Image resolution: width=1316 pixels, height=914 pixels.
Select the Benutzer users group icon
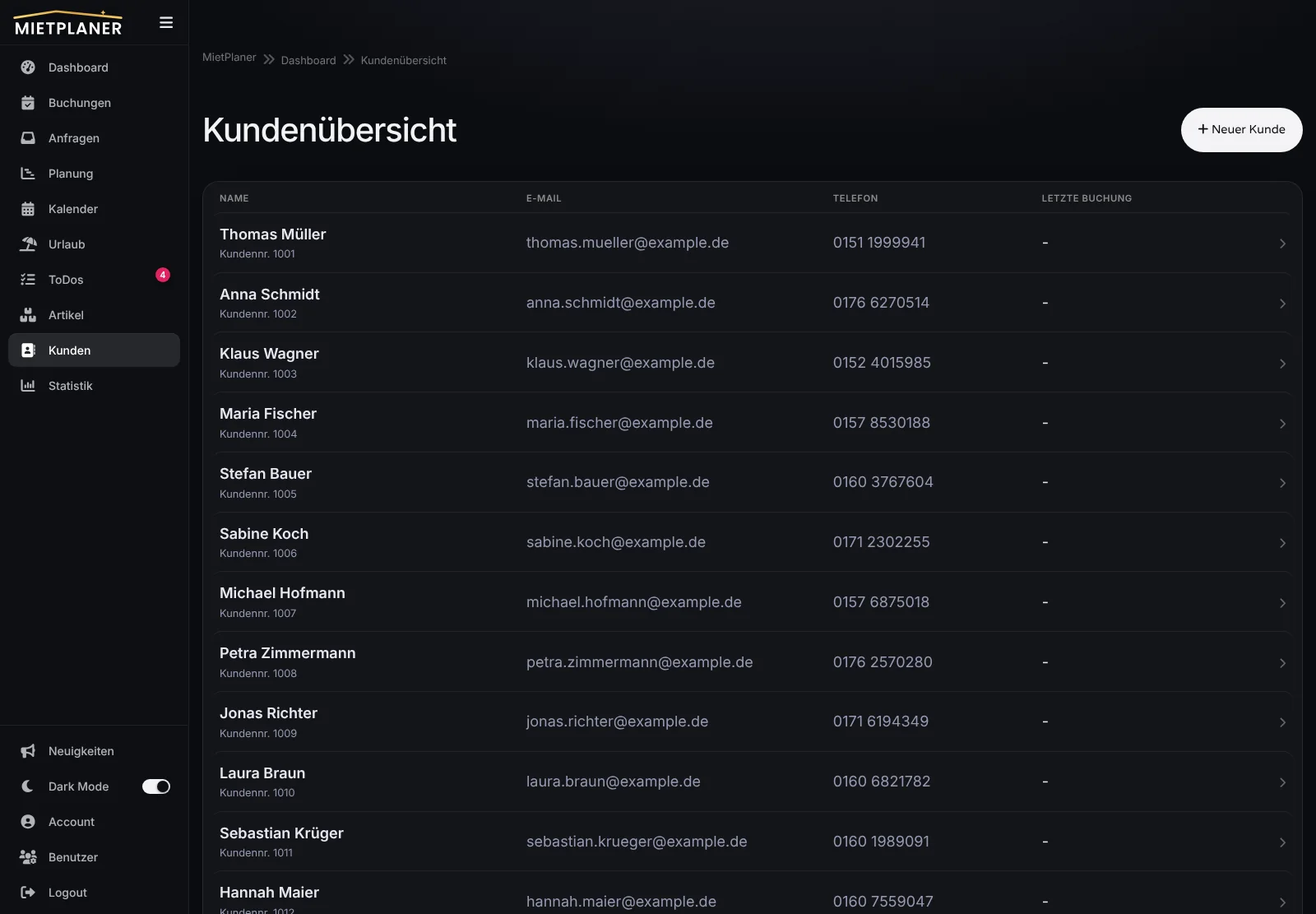[x=28, y=857]
